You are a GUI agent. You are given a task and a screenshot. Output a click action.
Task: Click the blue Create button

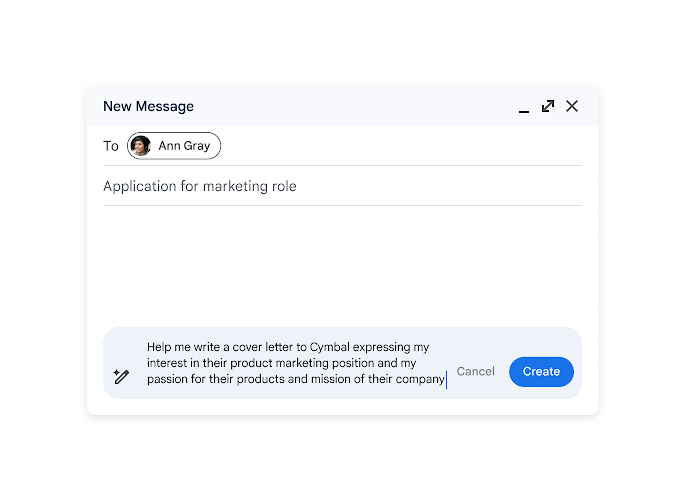[541, 372]
